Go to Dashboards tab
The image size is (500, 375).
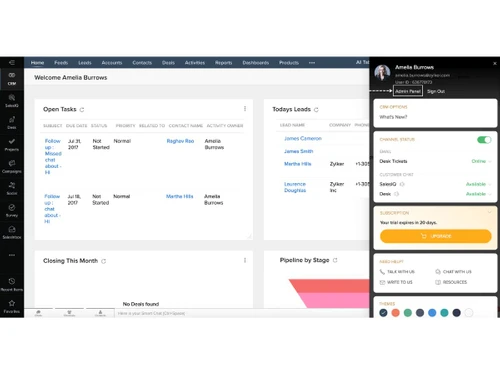(256, 63)
